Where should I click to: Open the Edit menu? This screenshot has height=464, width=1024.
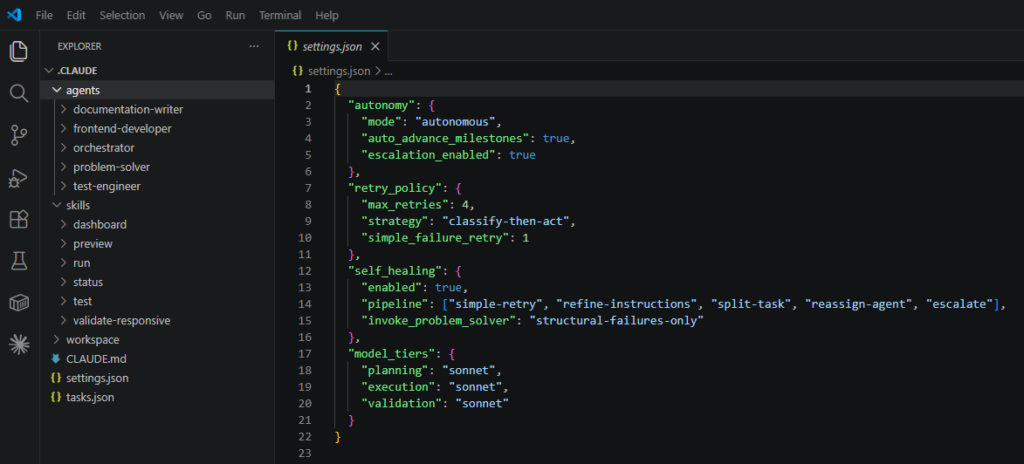click(x=76, y=15)
